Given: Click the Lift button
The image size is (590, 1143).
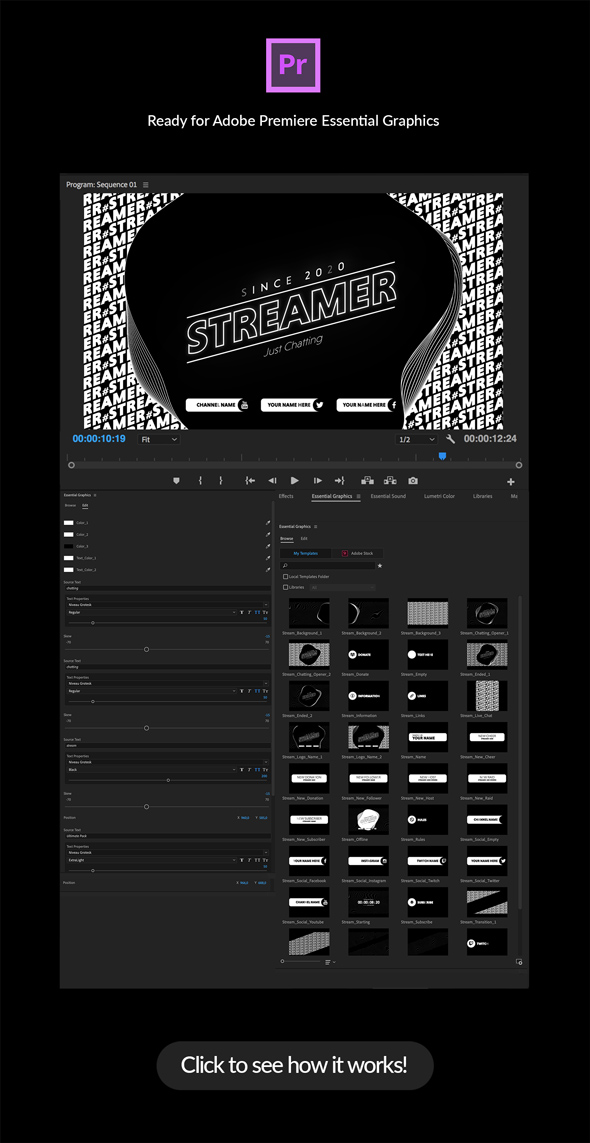Looking at the screenshot, I should [368, 481].
